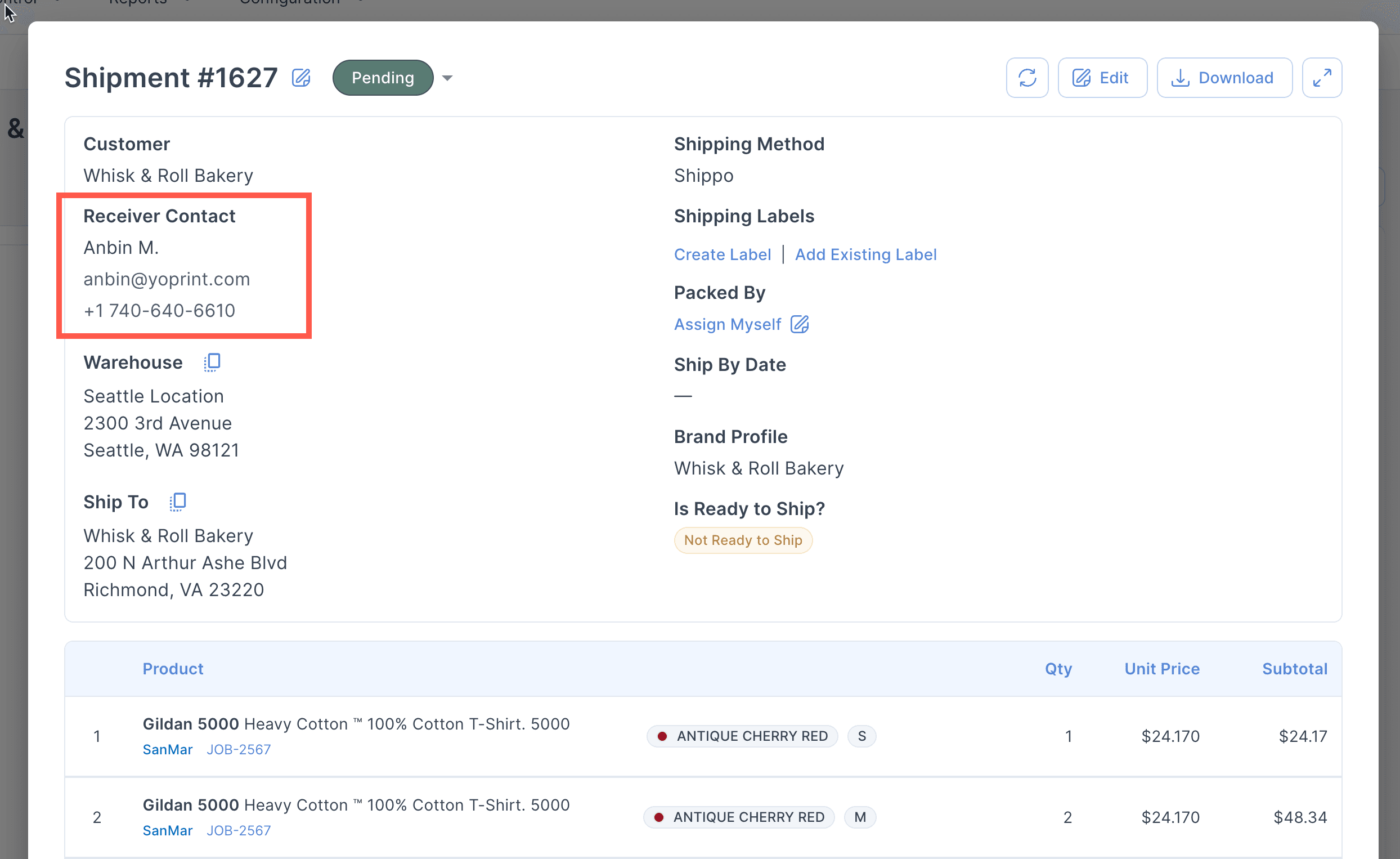Image resolution: width=1400 pixels, height=859 pixels.
Task: Click the size M tag on row 2
Action: pyautogui.click(x=860, y=817)
